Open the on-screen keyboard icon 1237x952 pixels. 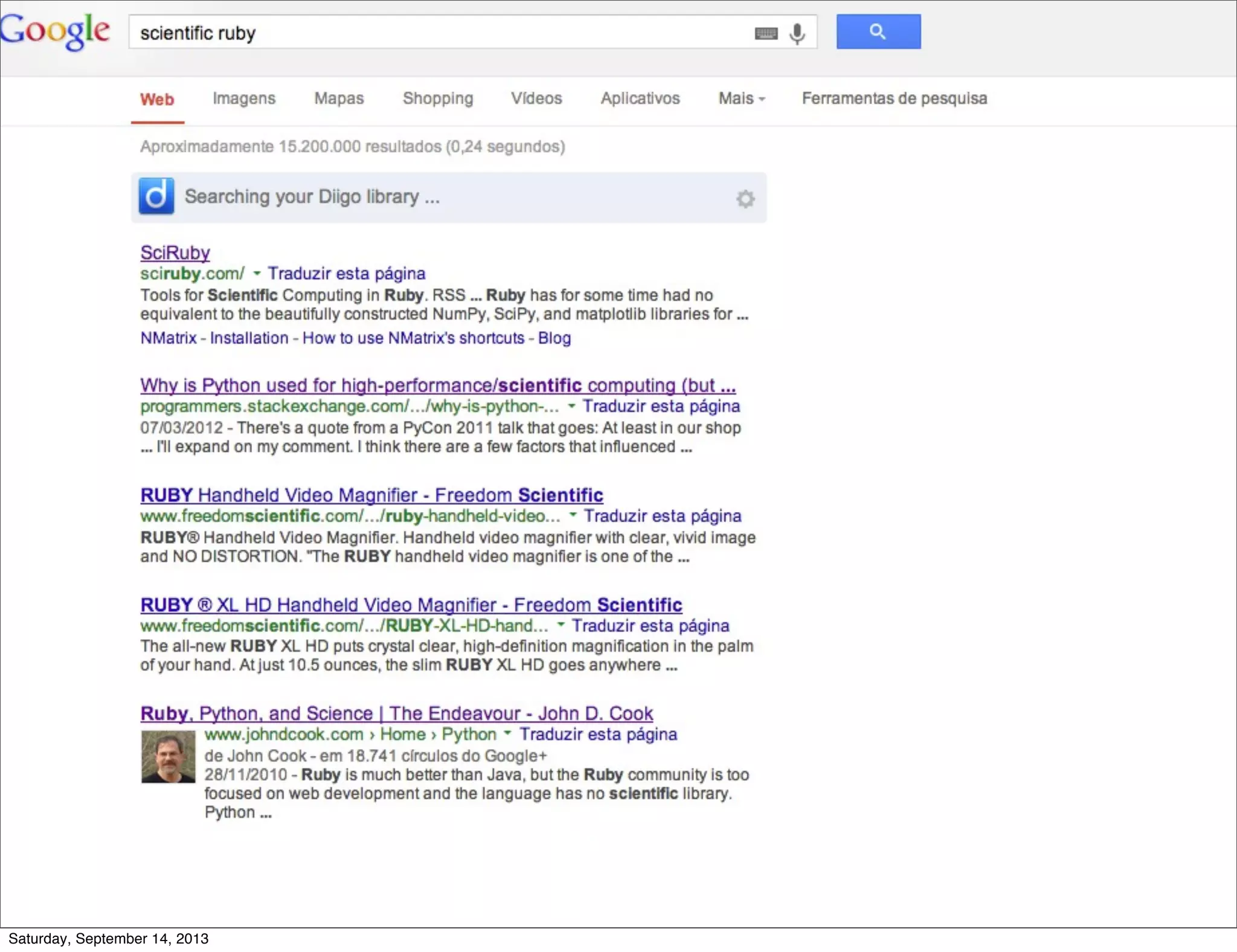766,33
